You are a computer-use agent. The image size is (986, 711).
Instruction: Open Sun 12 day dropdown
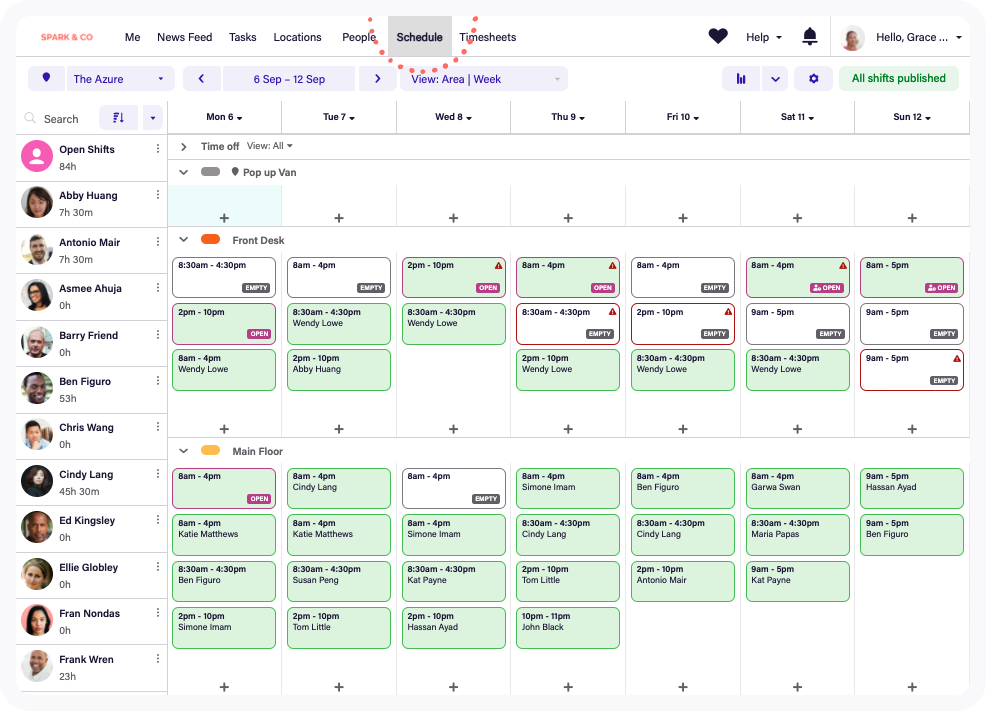coord(912,117)
